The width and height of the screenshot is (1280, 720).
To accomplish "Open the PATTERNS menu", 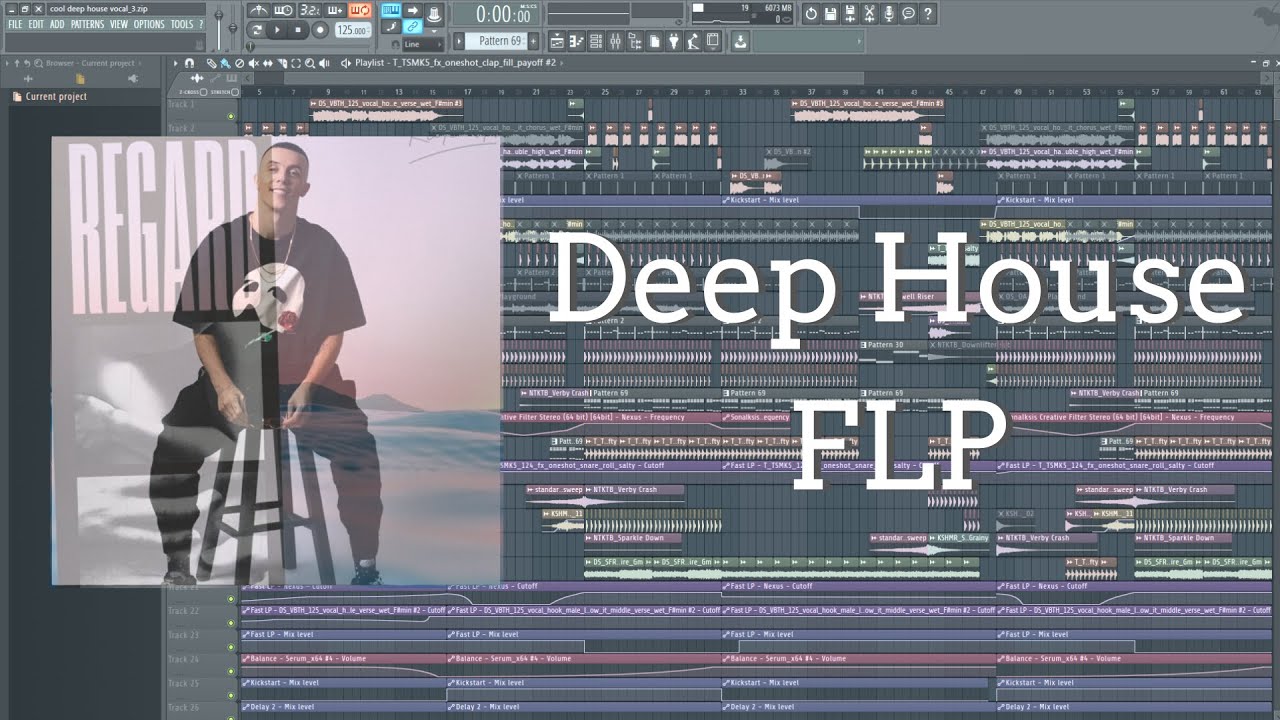I will (x=87, y=24).
